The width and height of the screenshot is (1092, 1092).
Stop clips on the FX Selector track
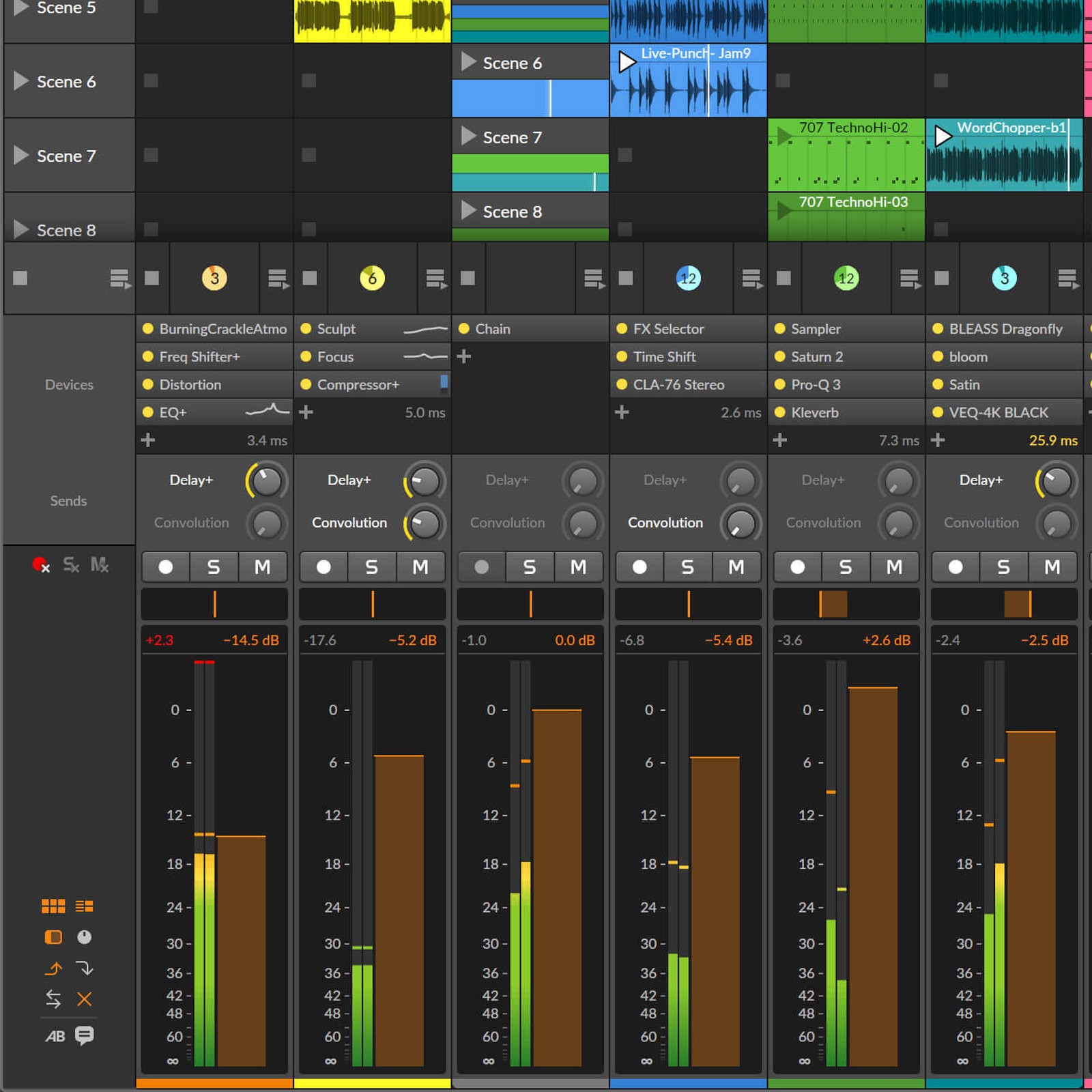coord(625,278)
